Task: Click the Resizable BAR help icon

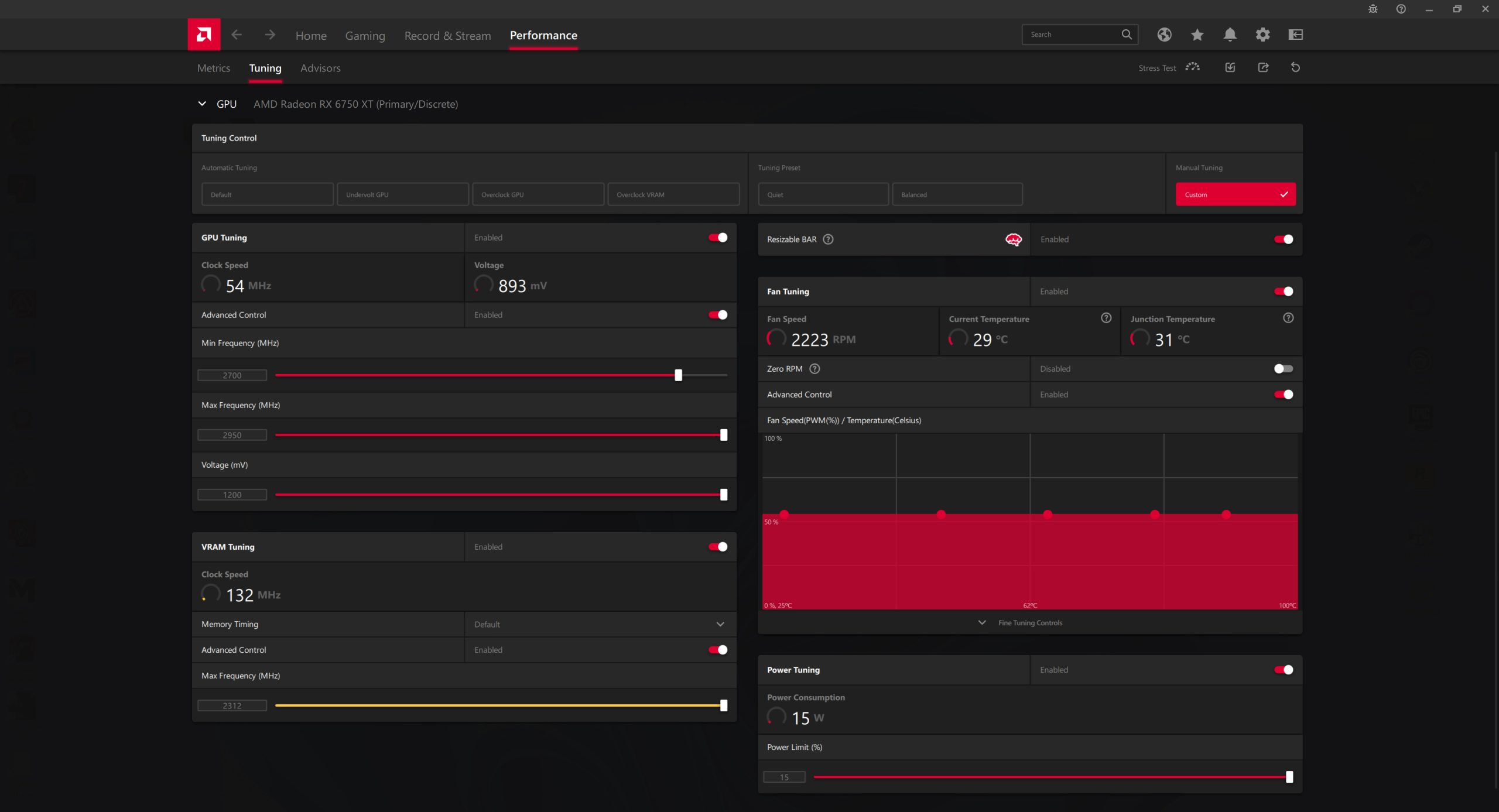Action: pos(828,239)
